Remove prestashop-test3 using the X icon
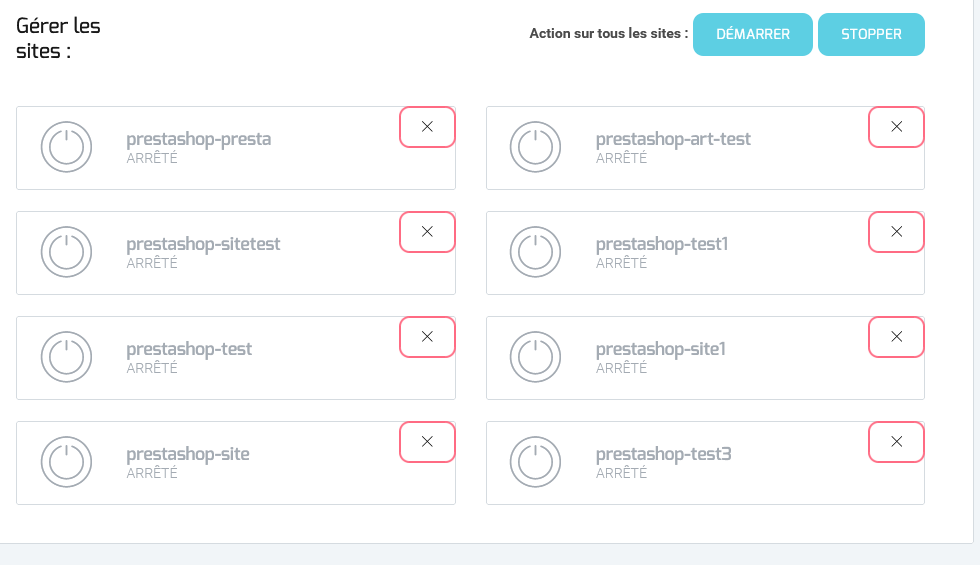 tap(896, 442)
